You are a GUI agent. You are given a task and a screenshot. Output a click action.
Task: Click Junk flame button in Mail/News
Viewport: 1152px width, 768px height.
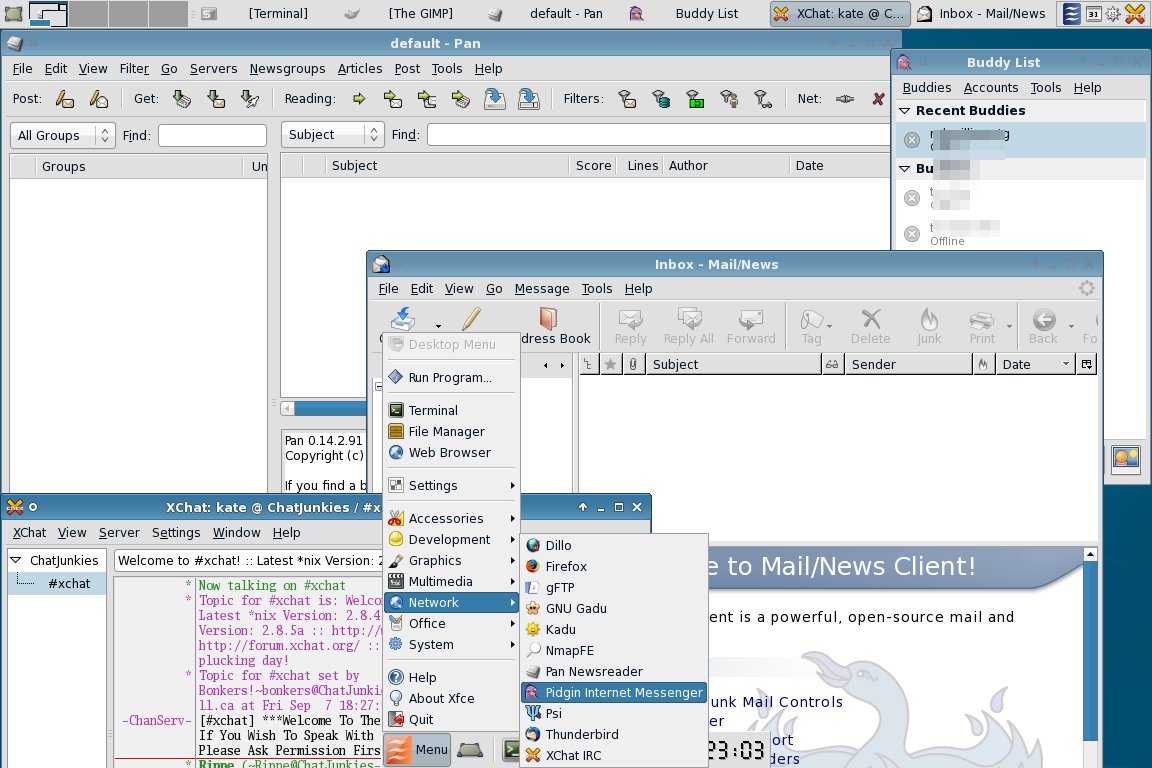(929, 326)
